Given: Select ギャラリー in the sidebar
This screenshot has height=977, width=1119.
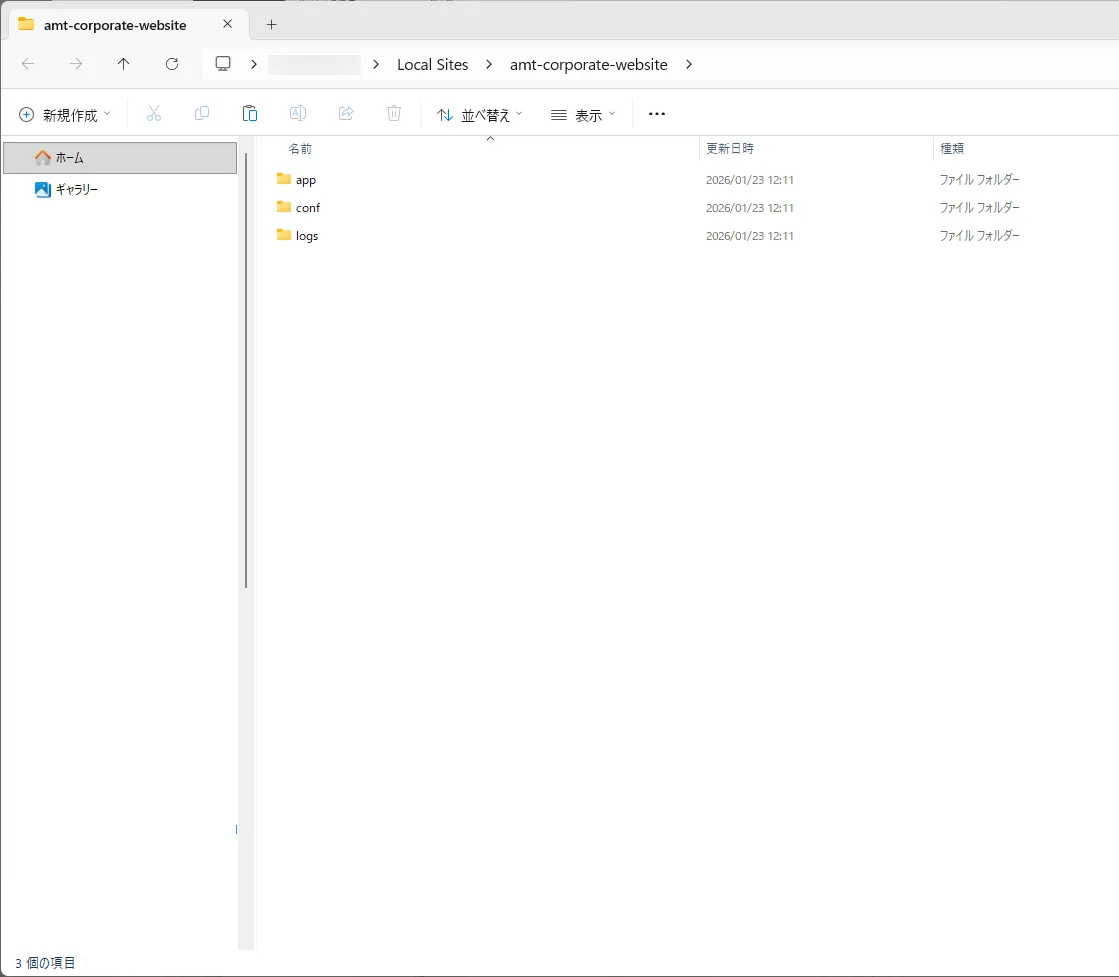Looking at the screenshot, I should (76, 189).
